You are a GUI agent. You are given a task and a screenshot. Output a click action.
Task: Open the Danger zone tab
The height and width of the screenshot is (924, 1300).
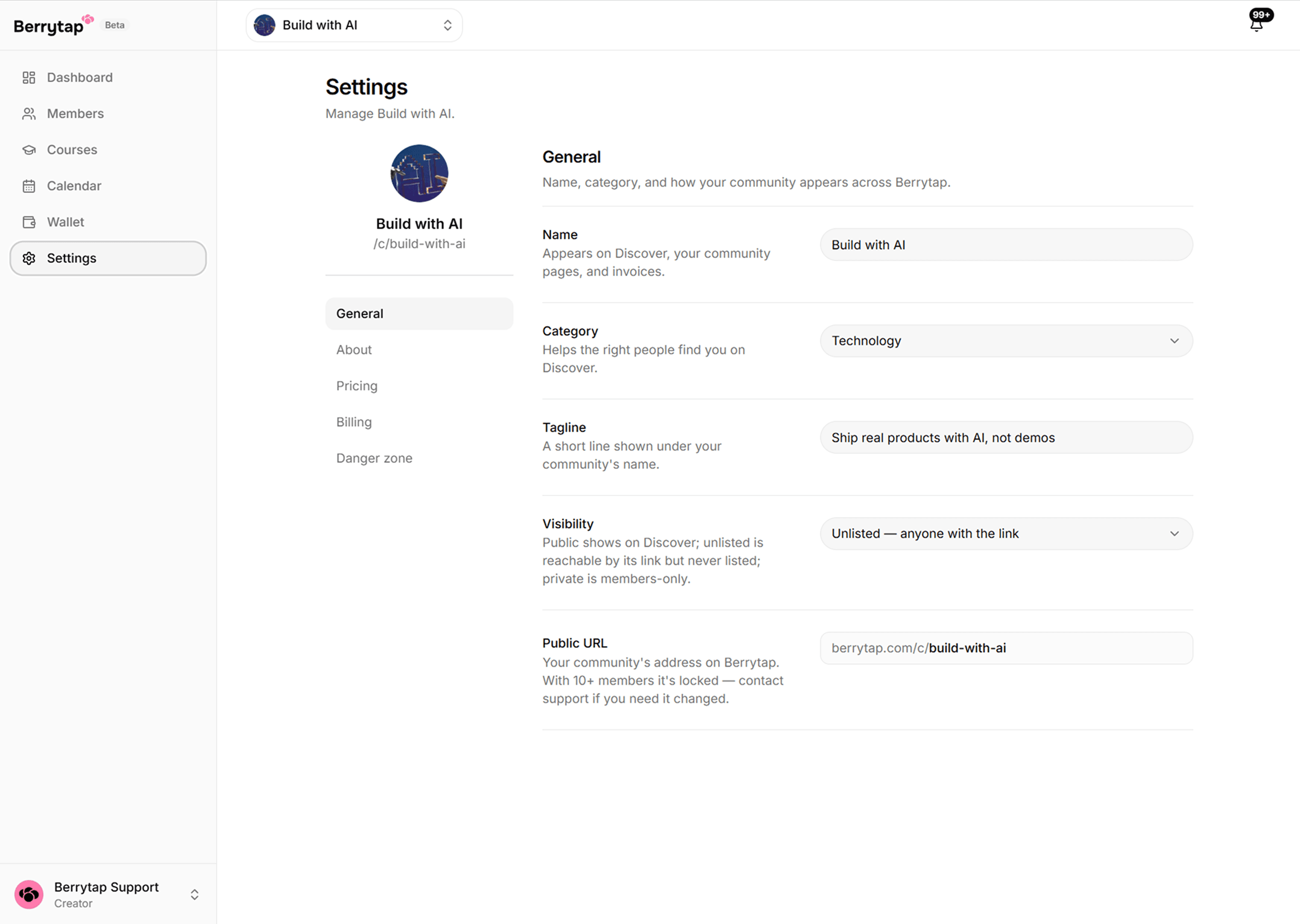point(419,459)
